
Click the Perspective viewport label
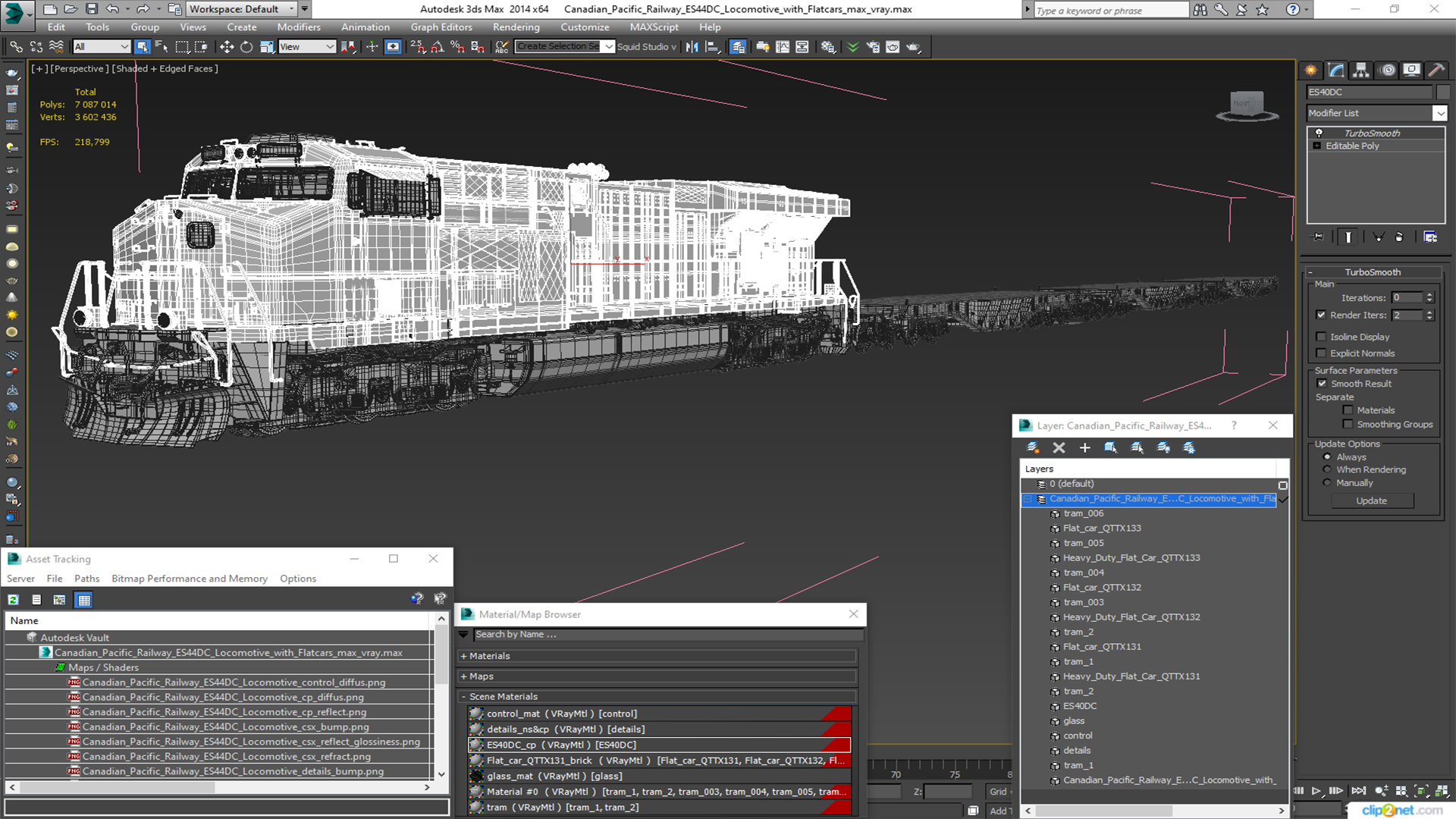click(x=79, y=69)
